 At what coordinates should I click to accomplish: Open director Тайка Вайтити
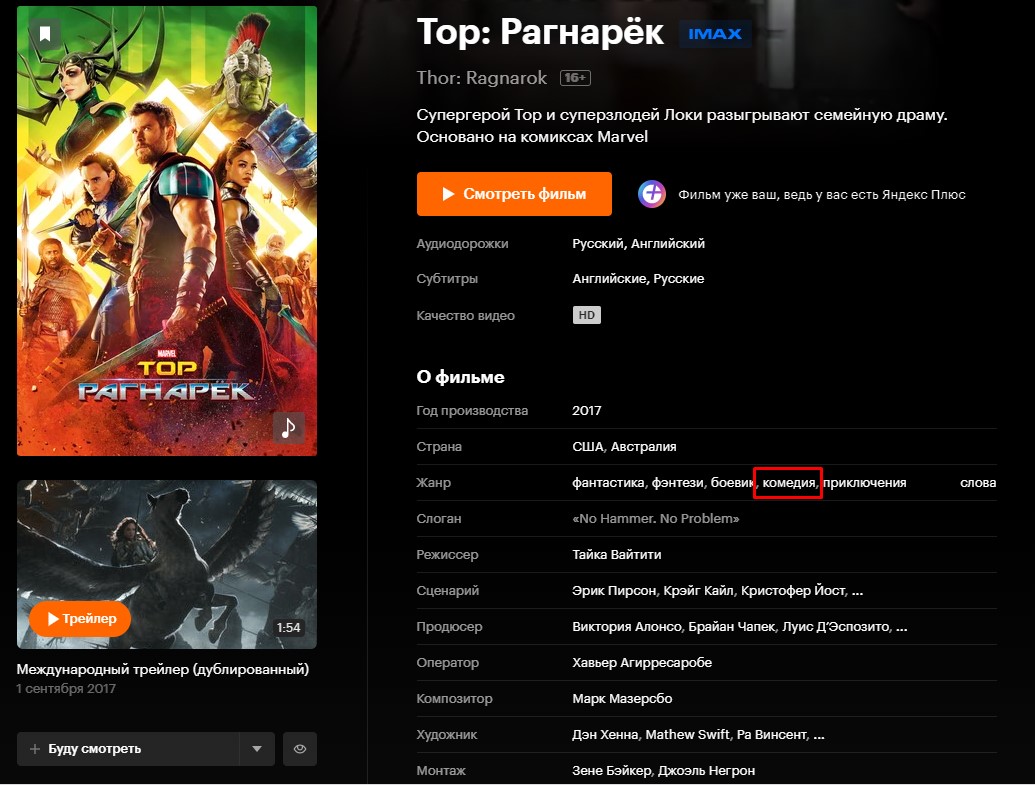click(x=617, y=554)
